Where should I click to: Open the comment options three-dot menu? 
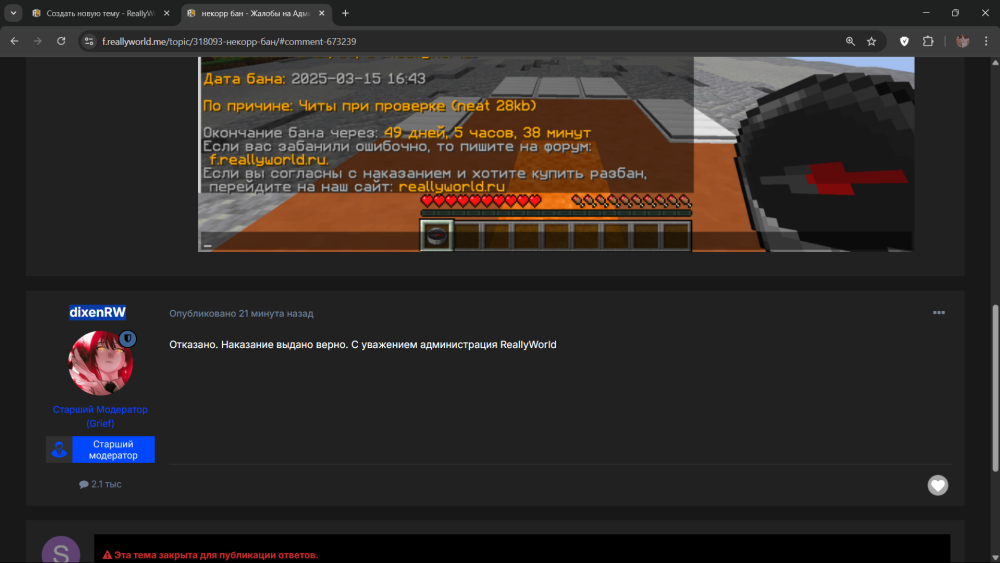click(x=939, y=312)
